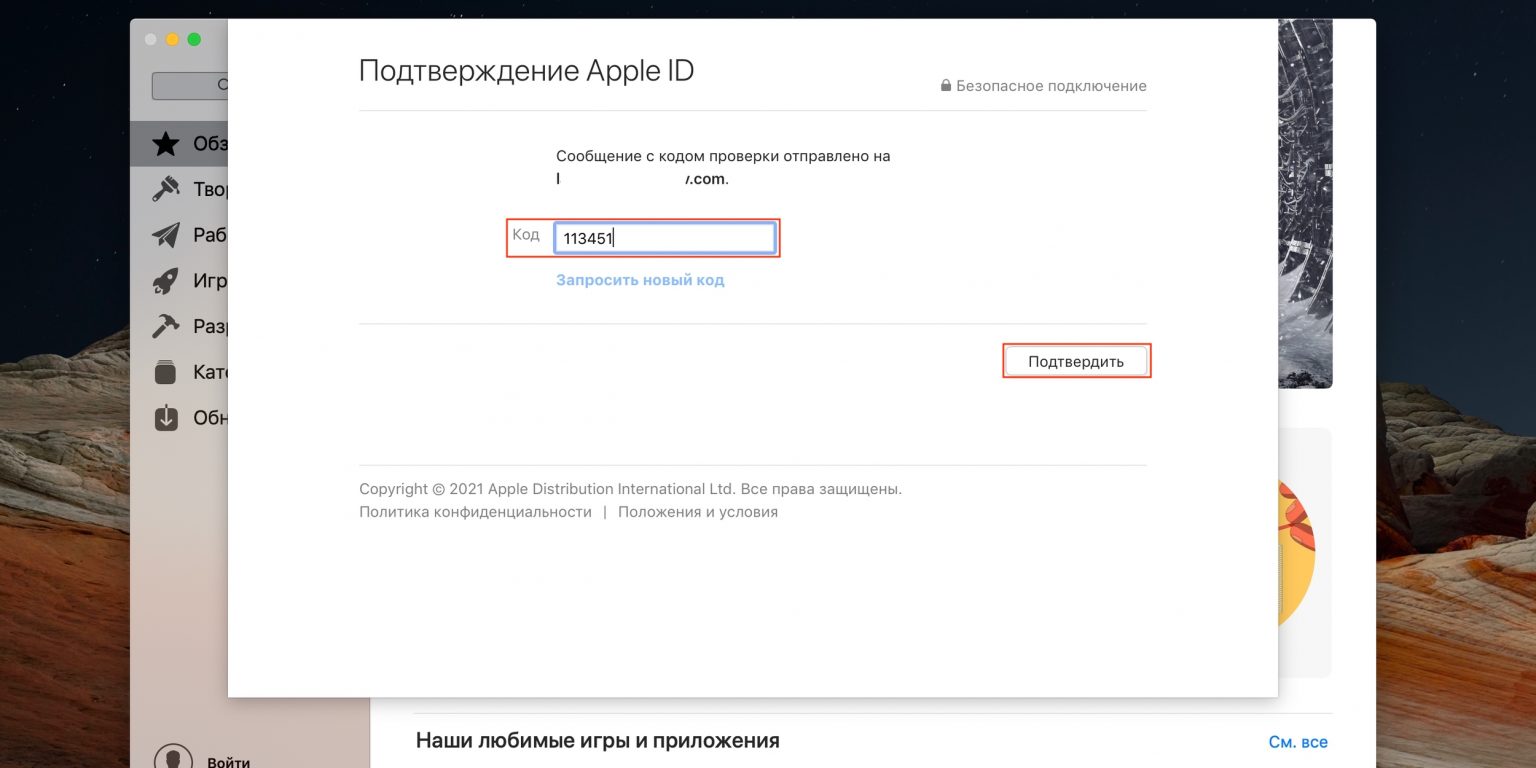This screenshot has width=1536, height=768.
Task: Open the Политика конфиденциальности link
Action: click(475, 512)
